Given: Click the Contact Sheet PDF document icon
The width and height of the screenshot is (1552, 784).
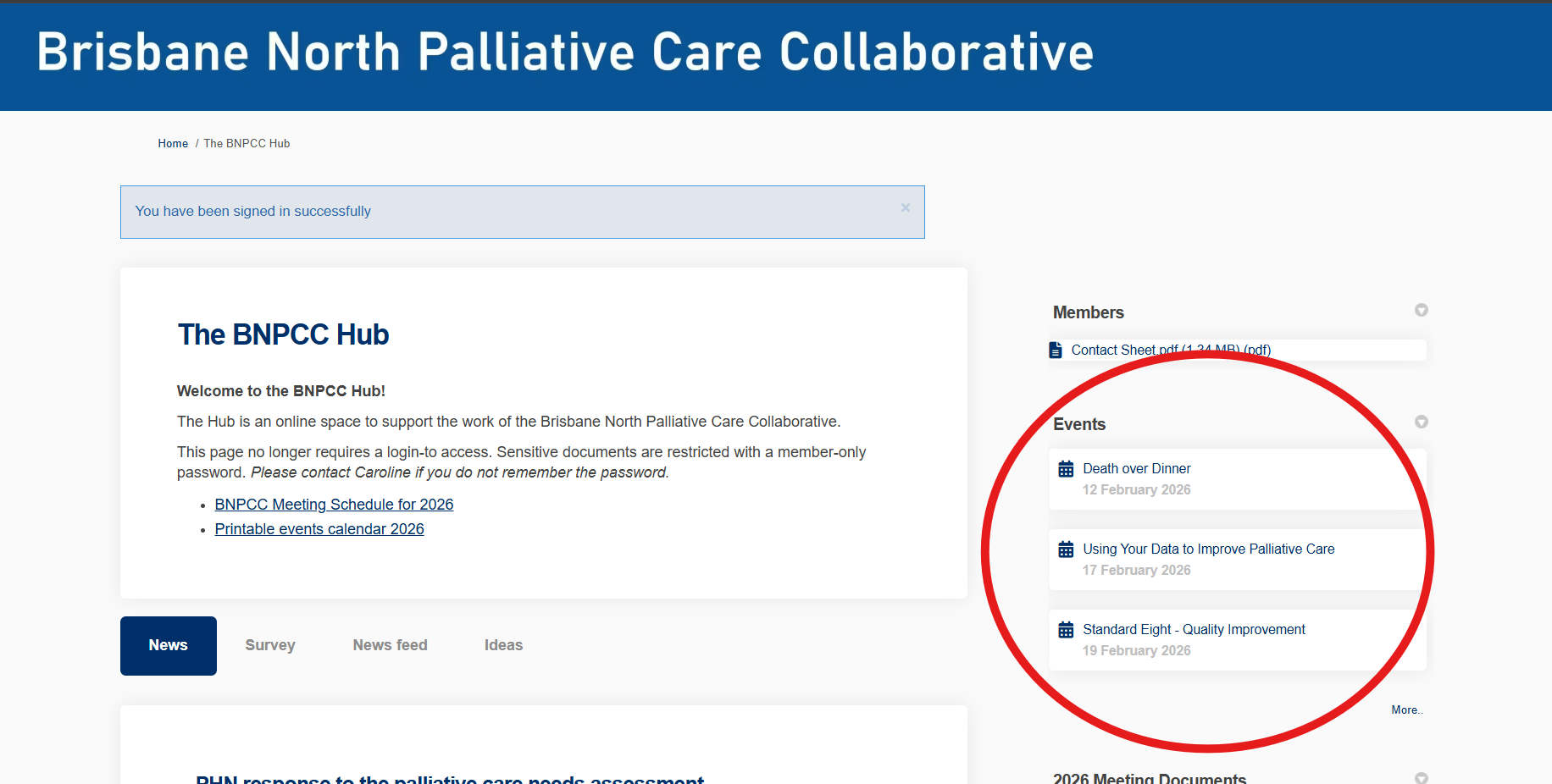Looking at the screenshot, I should tap(1056, 351).
